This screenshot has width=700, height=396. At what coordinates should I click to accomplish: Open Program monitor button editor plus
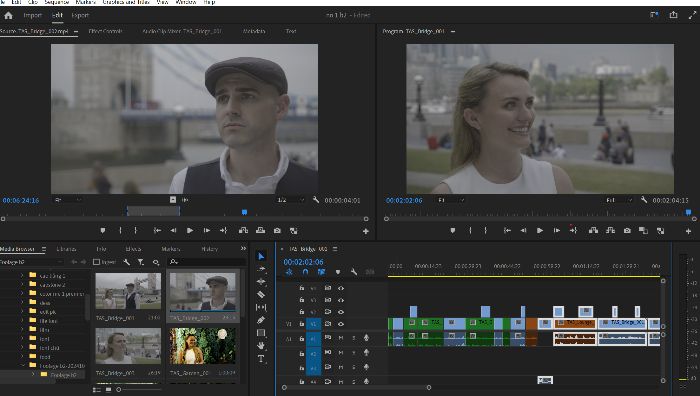tap(688, 231)
